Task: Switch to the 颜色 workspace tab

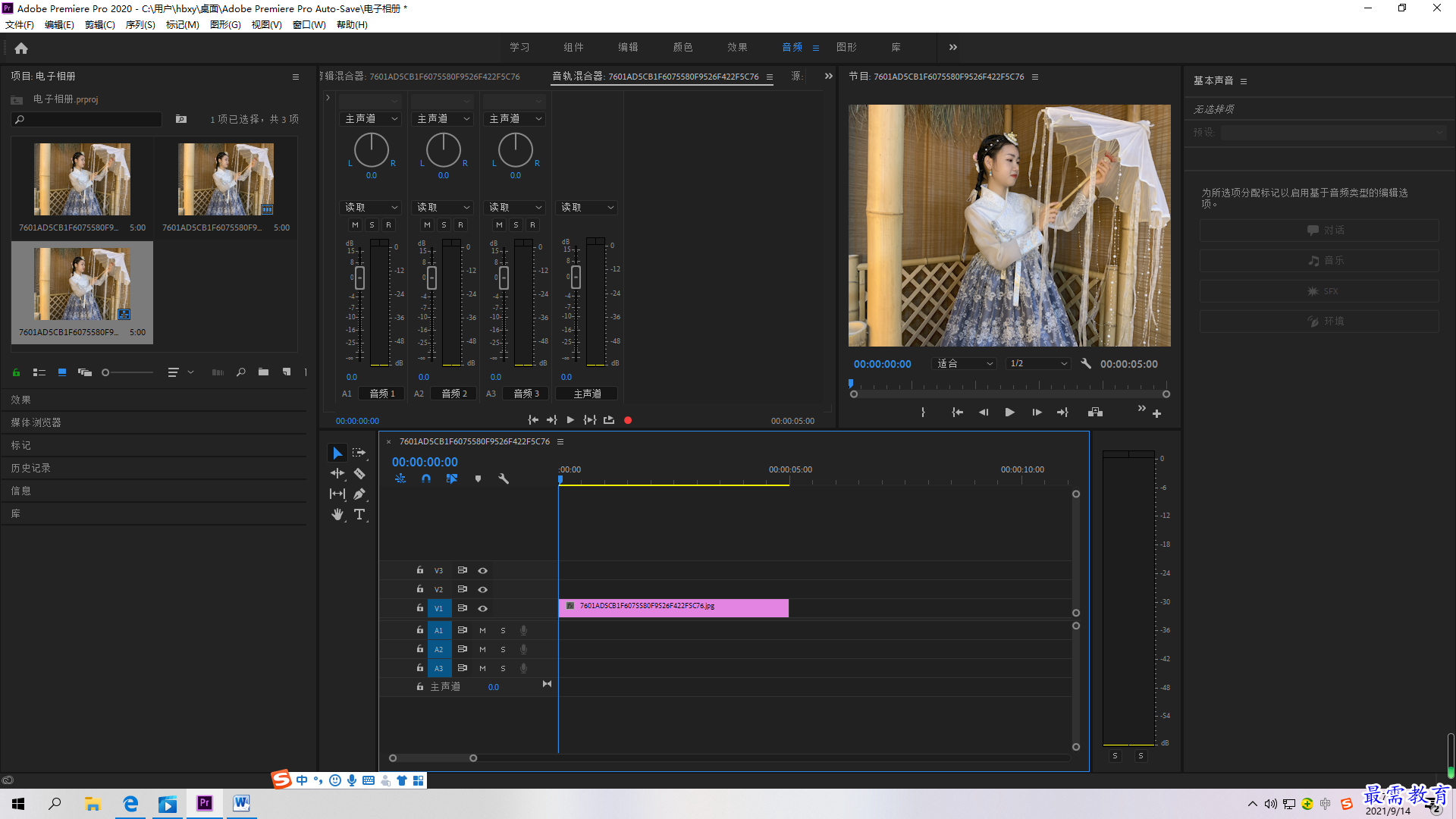Action: (682, 47)
